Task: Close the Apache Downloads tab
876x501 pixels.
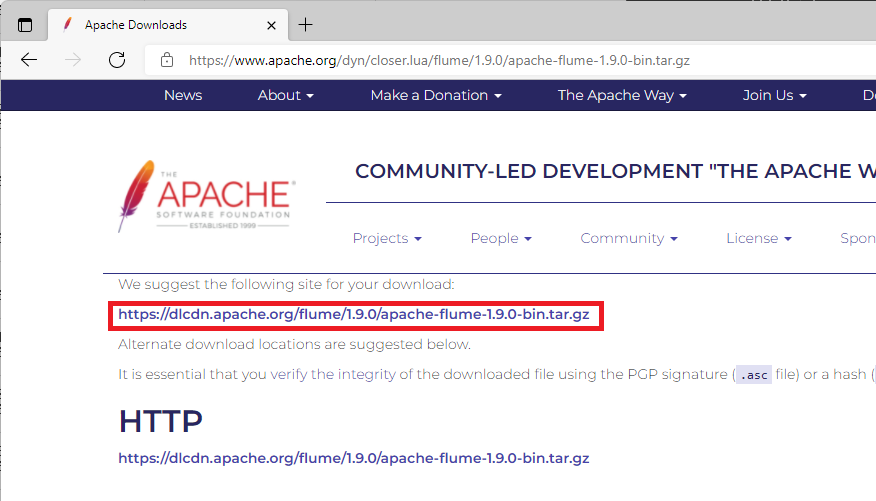Action: (272, 25)
